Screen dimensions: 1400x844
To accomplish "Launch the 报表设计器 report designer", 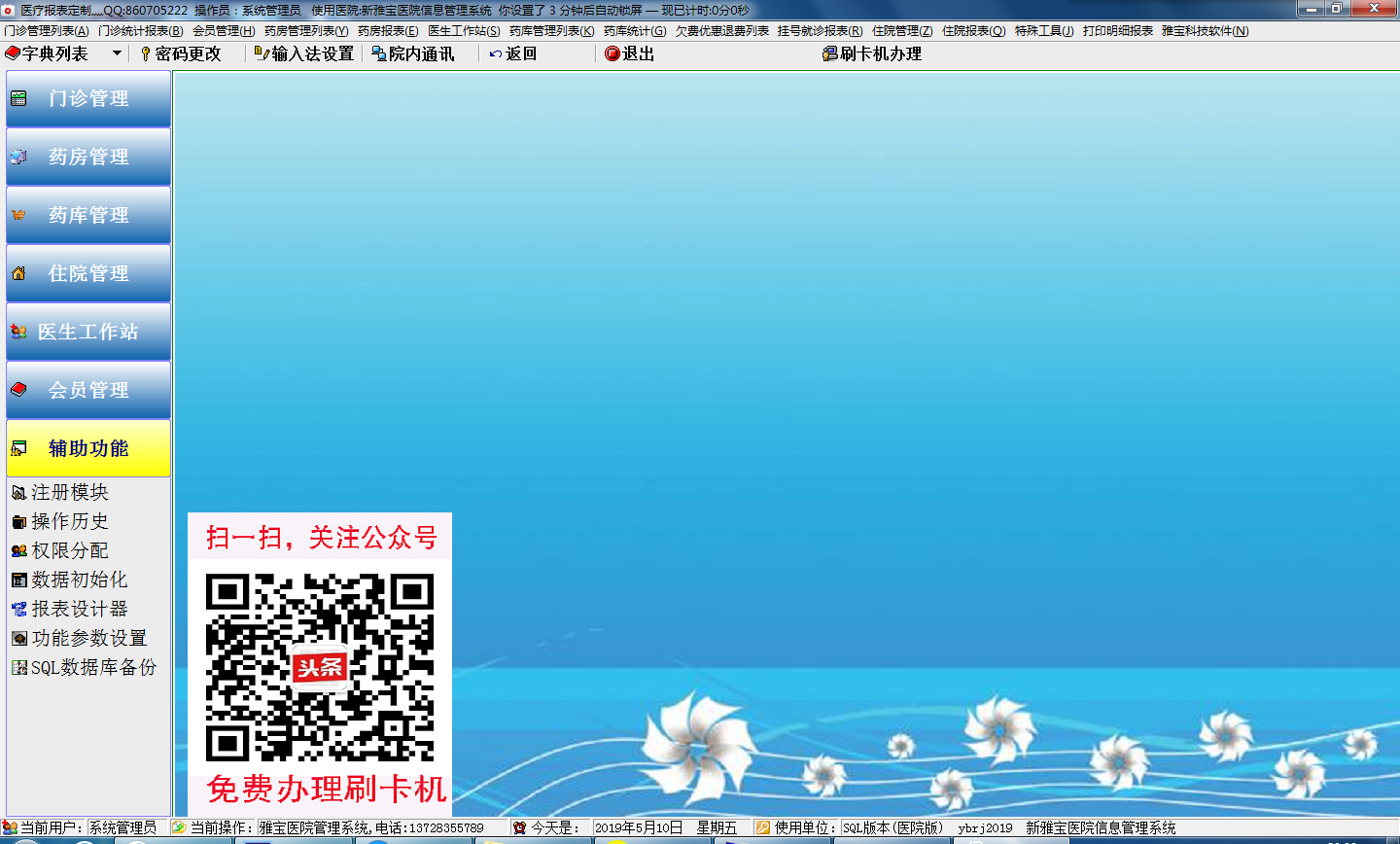I will pos(79,609).
